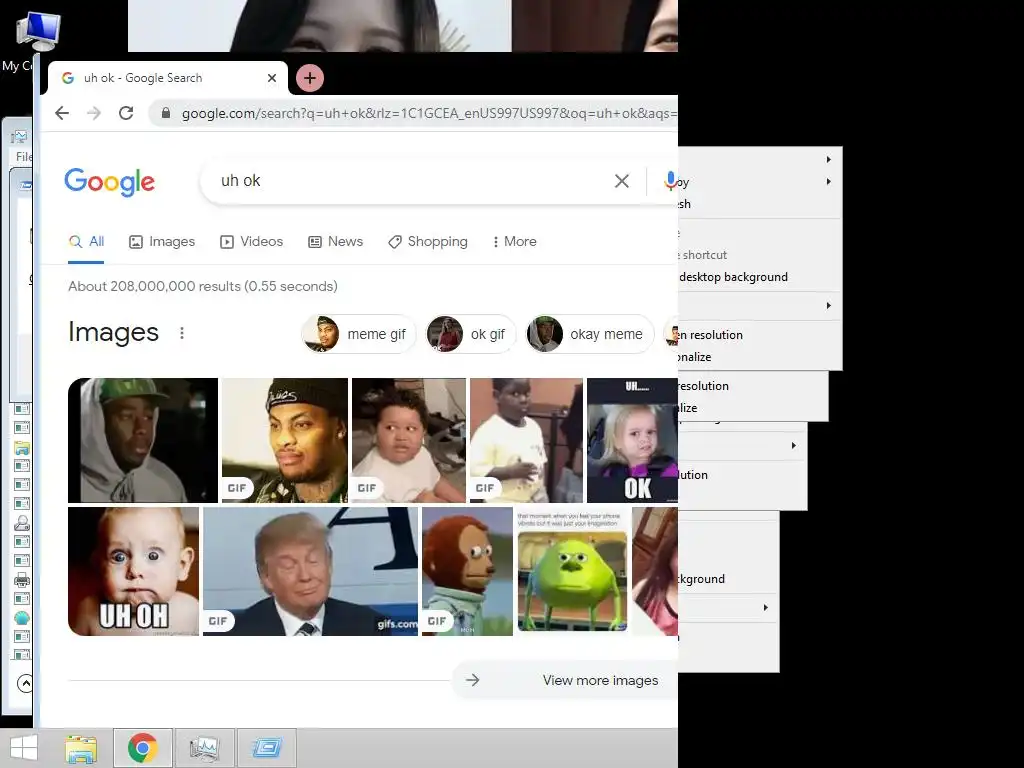Switch to the Images search tab
The width and height of the screenshot is (1024, 768).
162,242
